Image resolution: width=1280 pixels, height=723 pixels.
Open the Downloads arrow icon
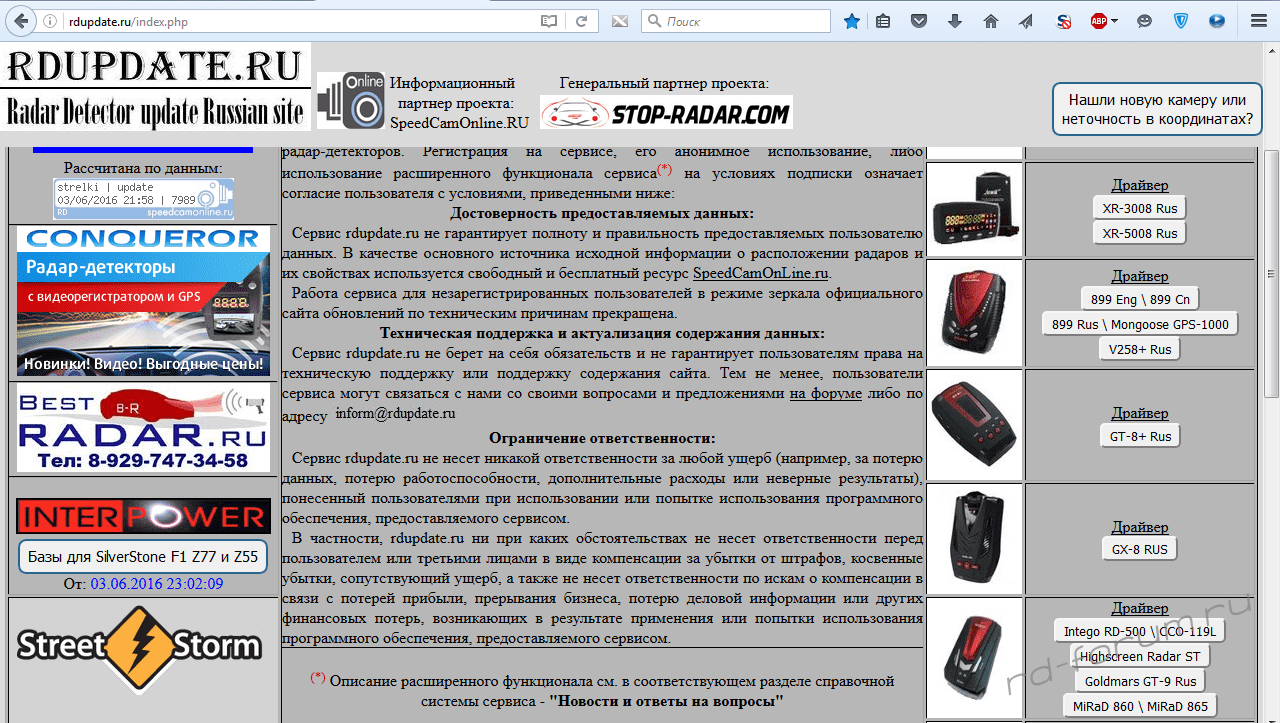coord(955,21)
